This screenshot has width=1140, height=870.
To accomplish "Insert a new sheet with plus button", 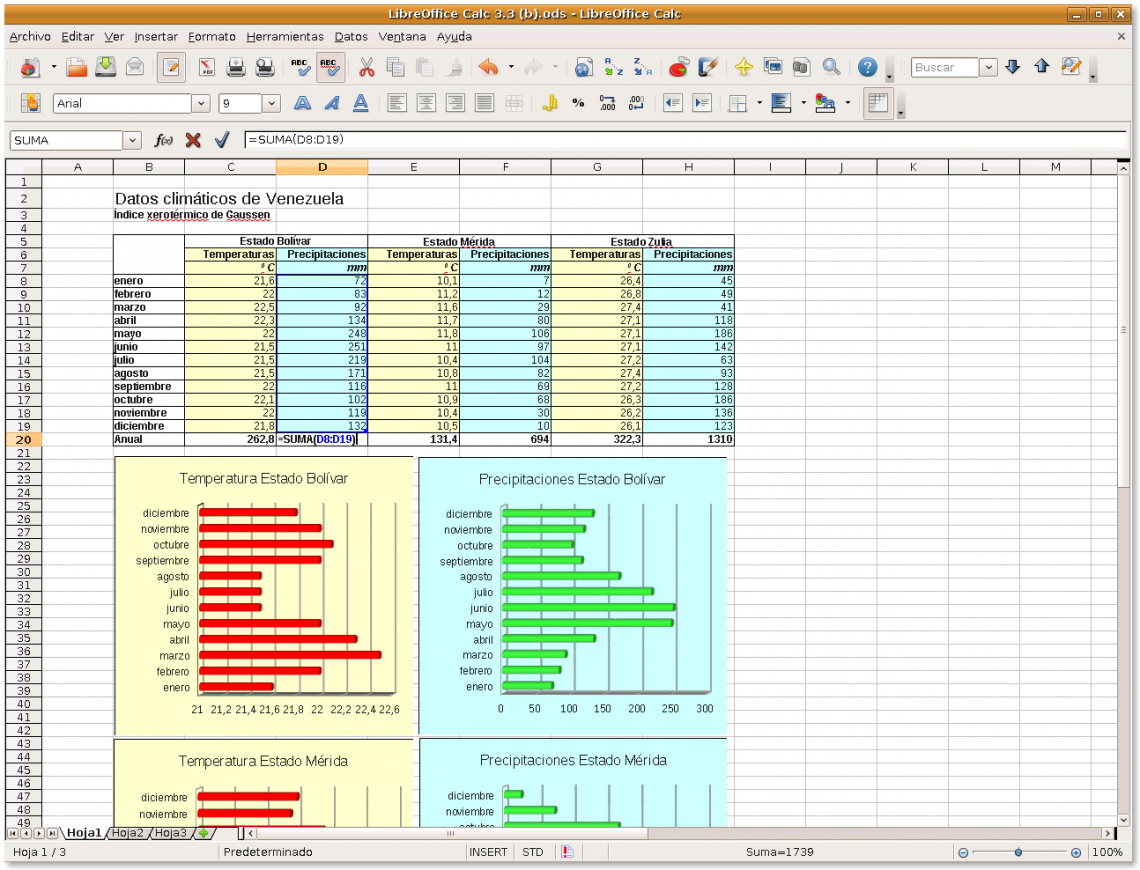I will [202, 832].
